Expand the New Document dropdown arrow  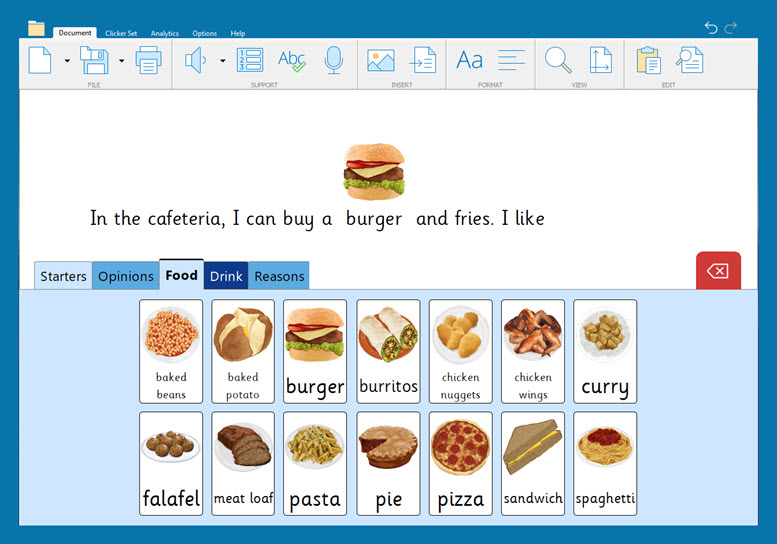(67, 61)
